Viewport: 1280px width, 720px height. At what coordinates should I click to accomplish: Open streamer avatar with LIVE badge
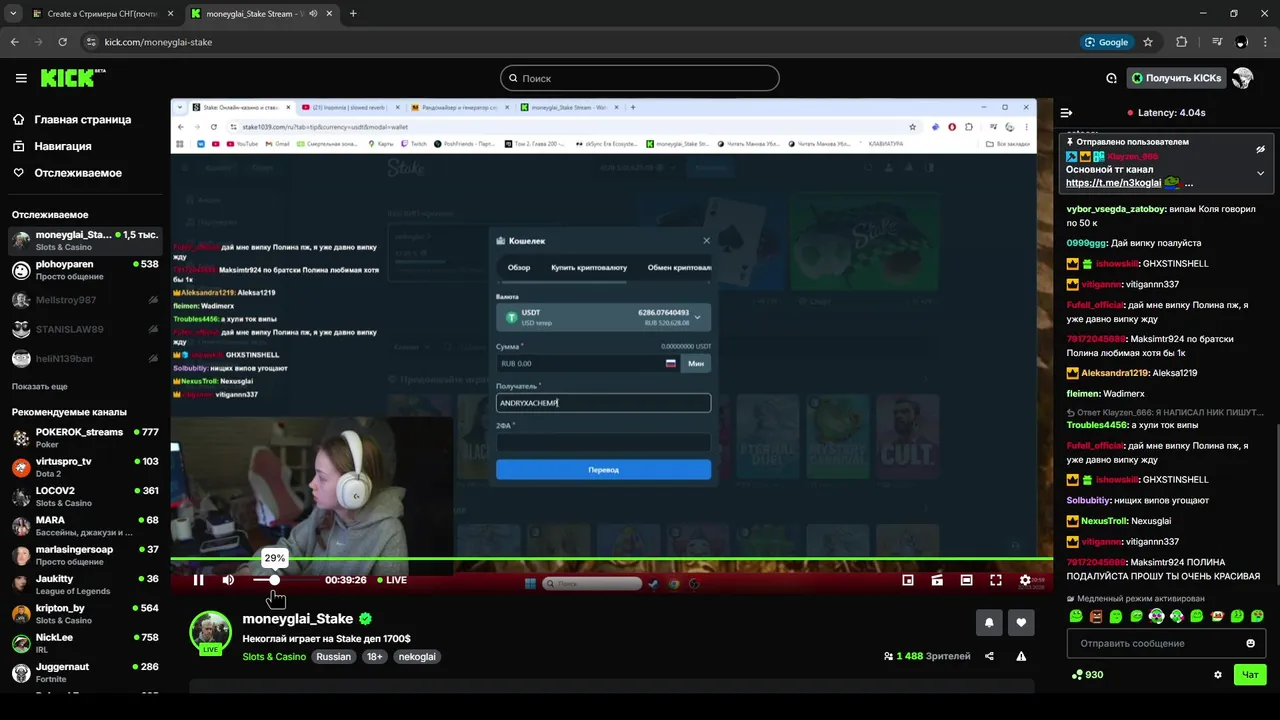(211, 632)
